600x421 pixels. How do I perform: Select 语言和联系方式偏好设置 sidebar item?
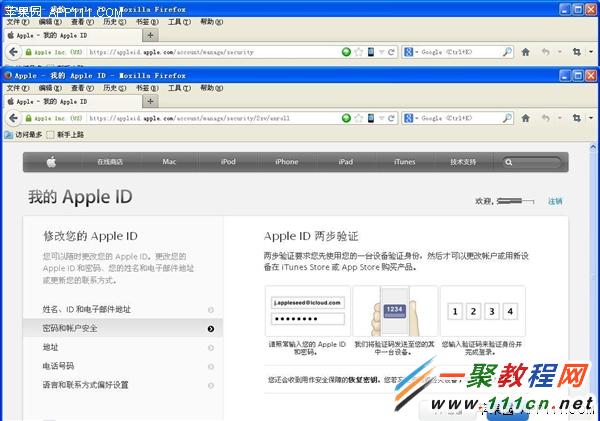(x=123, y=385)
